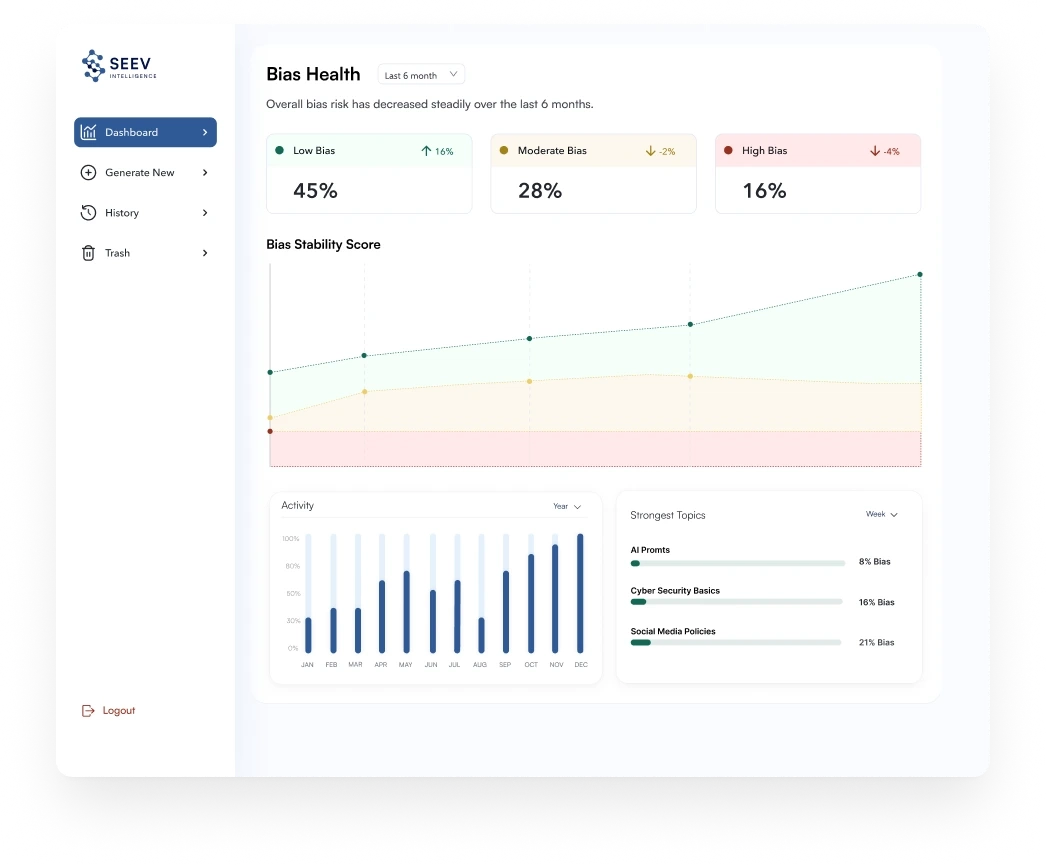Click the SEEV Intelligence logo
The image size is (1046, 866).
point(117,65)
